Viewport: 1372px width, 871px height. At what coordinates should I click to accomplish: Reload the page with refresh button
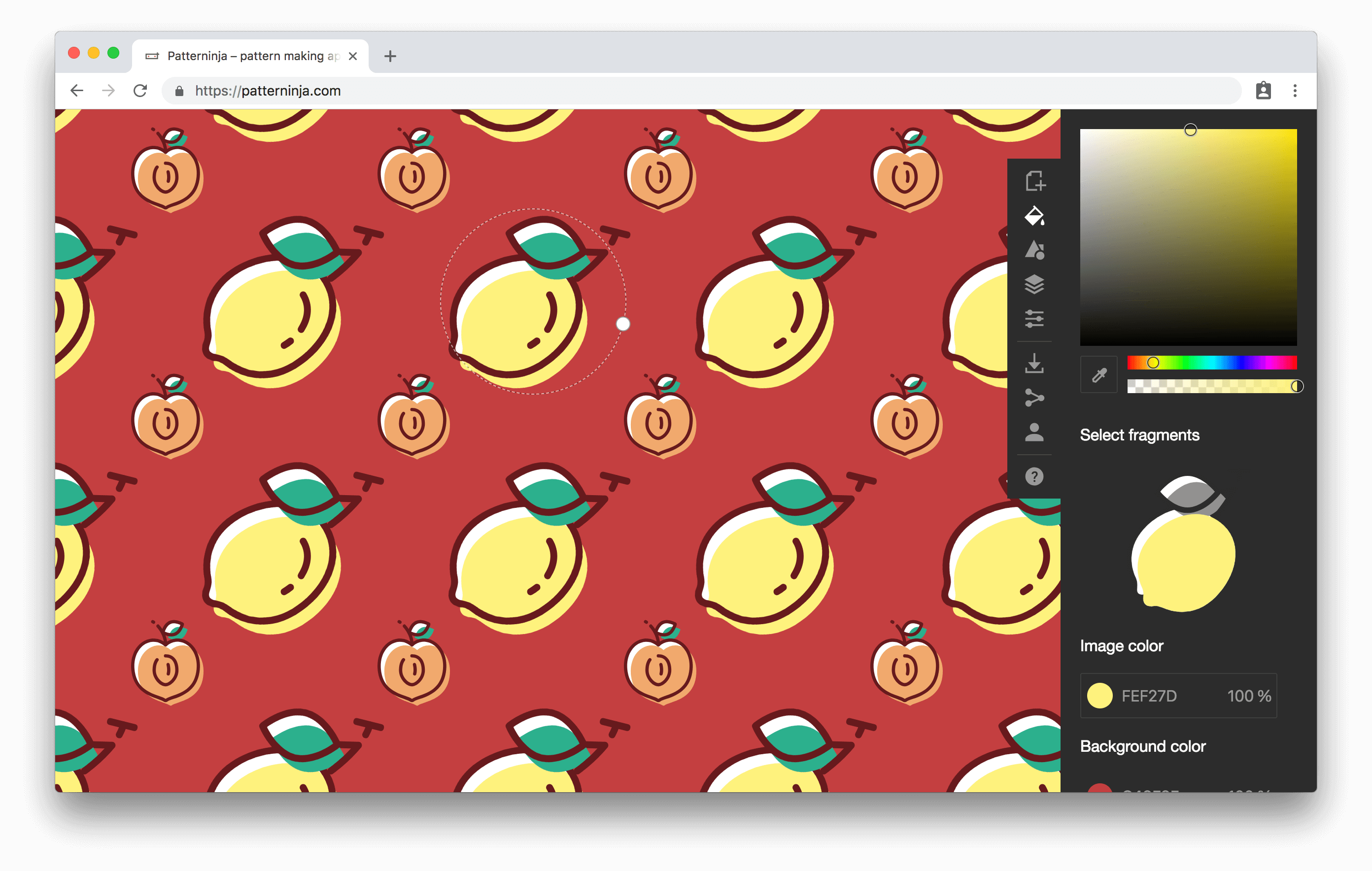point(140,91)
